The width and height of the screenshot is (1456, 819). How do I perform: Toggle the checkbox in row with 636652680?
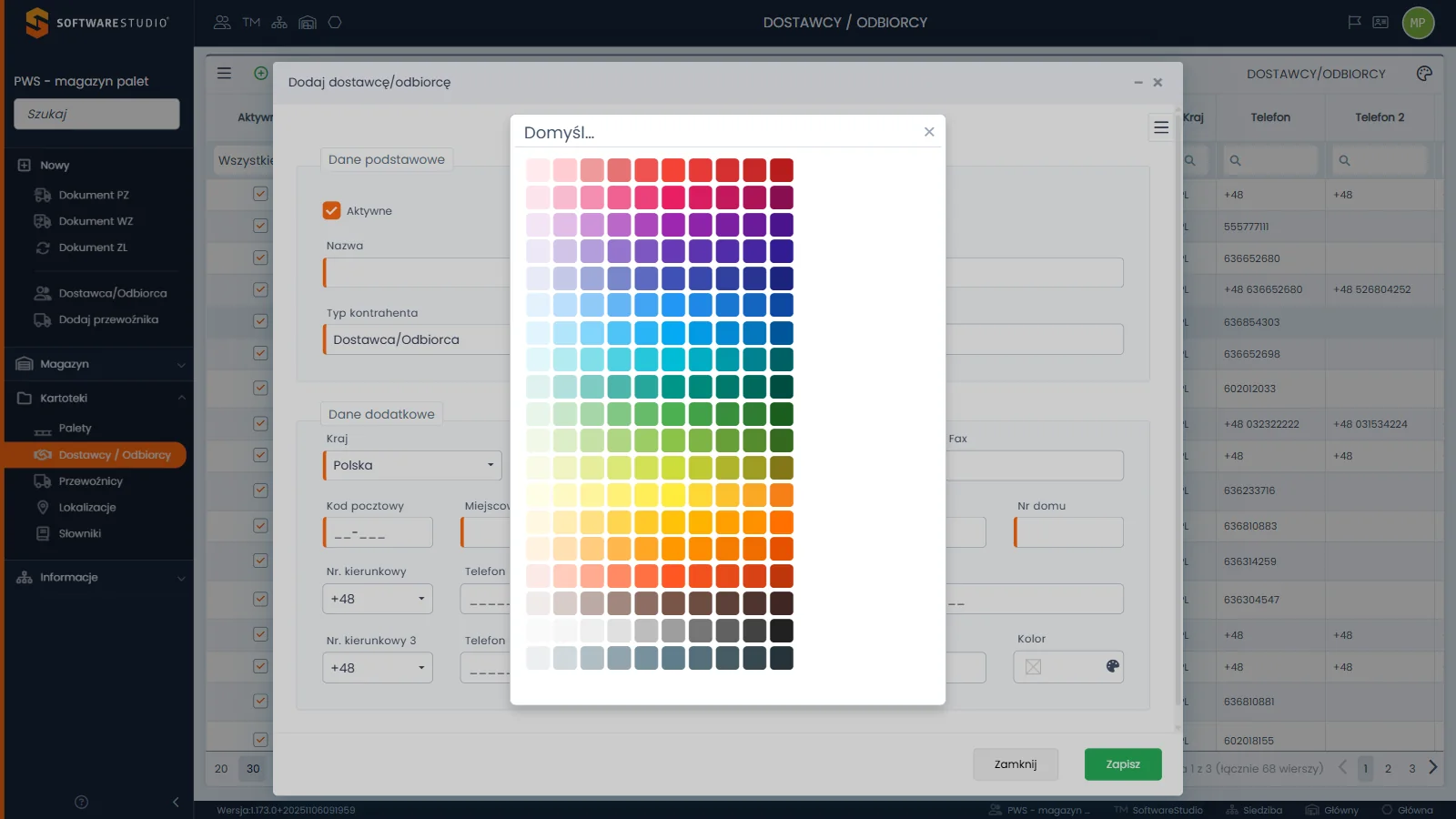tap(260, 258)
